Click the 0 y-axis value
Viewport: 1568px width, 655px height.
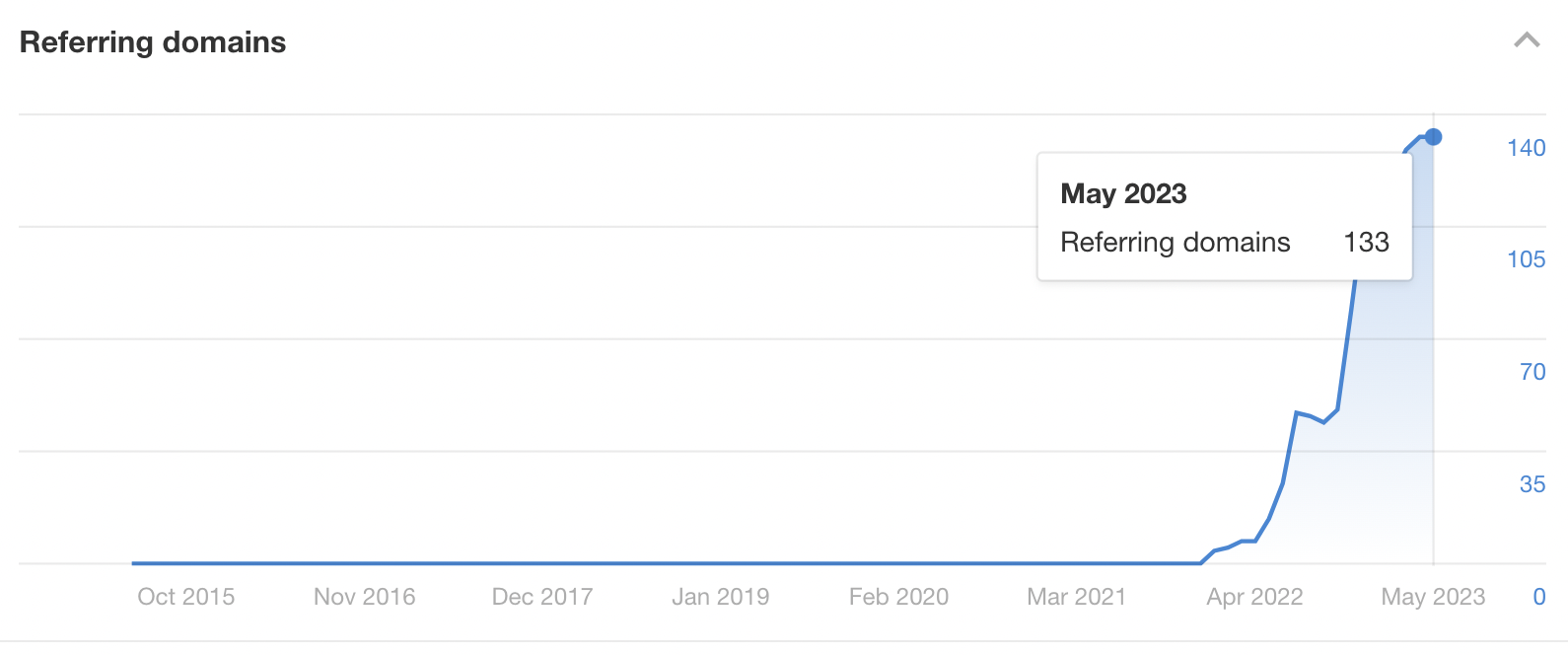tap(1538, 597)
